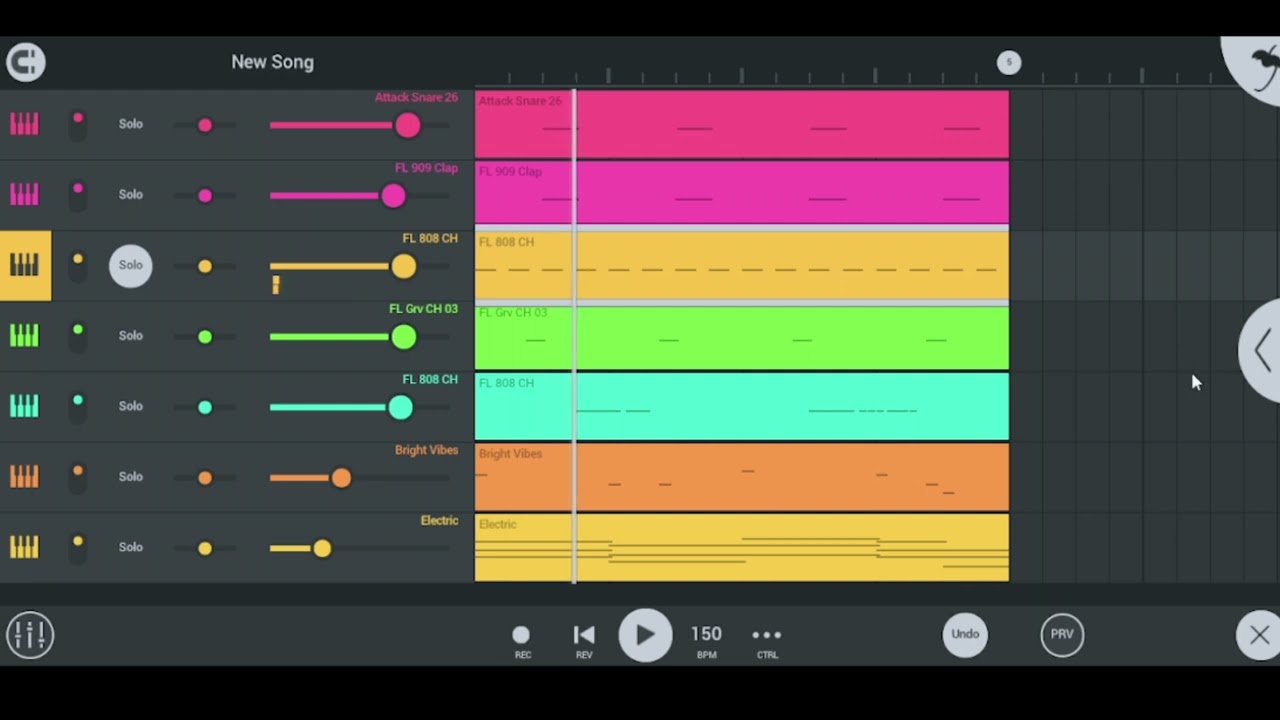Adjust teal FL 808 CH volume slider knob
This screenshot has height=720, width=1280.
pos(400,407)
